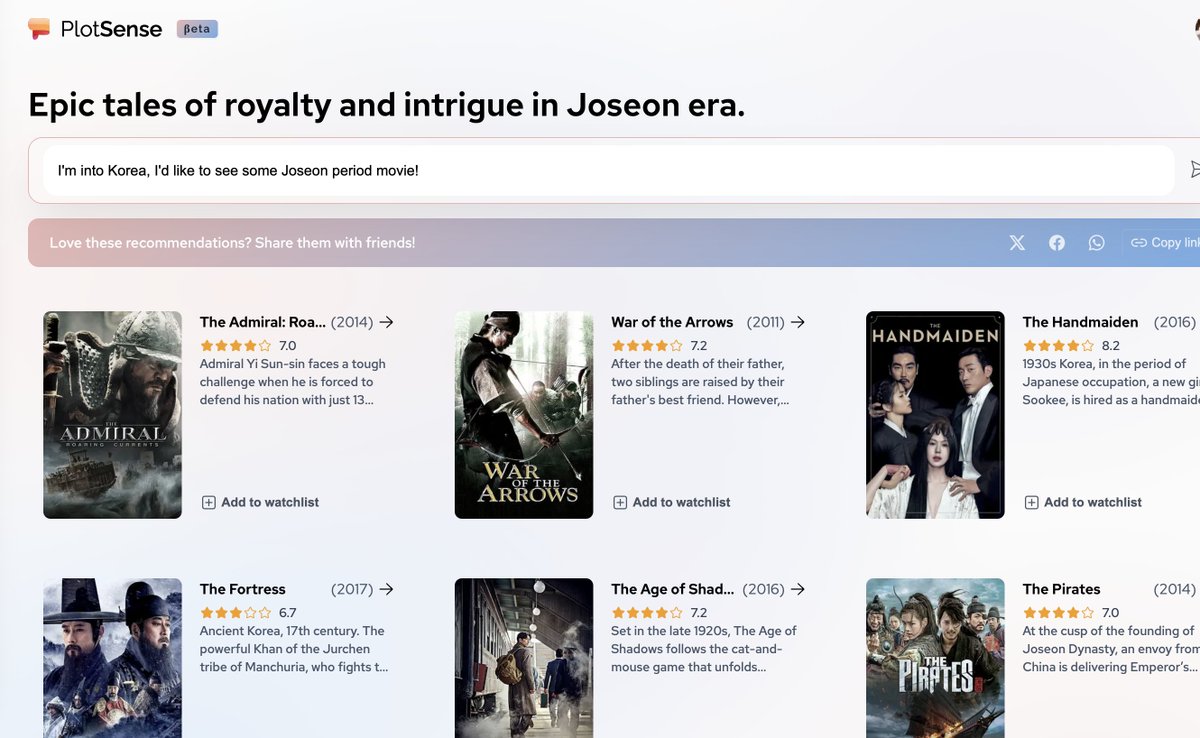Viewport: 1200px width, 738px height.
Task: Click The Age of Shadows 1920s description
Action: click(x=704, y=649)
